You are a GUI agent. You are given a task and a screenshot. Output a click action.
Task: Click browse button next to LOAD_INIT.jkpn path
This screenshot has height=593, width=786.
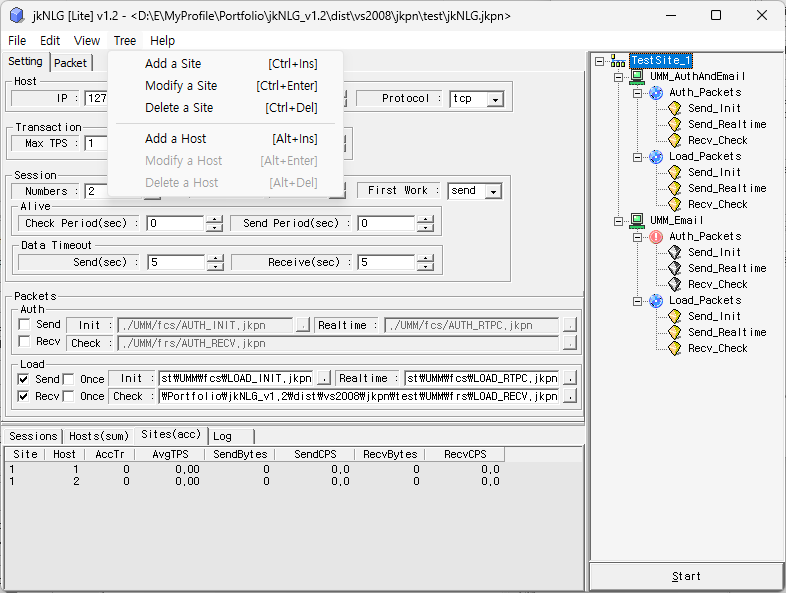click(x=323, y=379)
